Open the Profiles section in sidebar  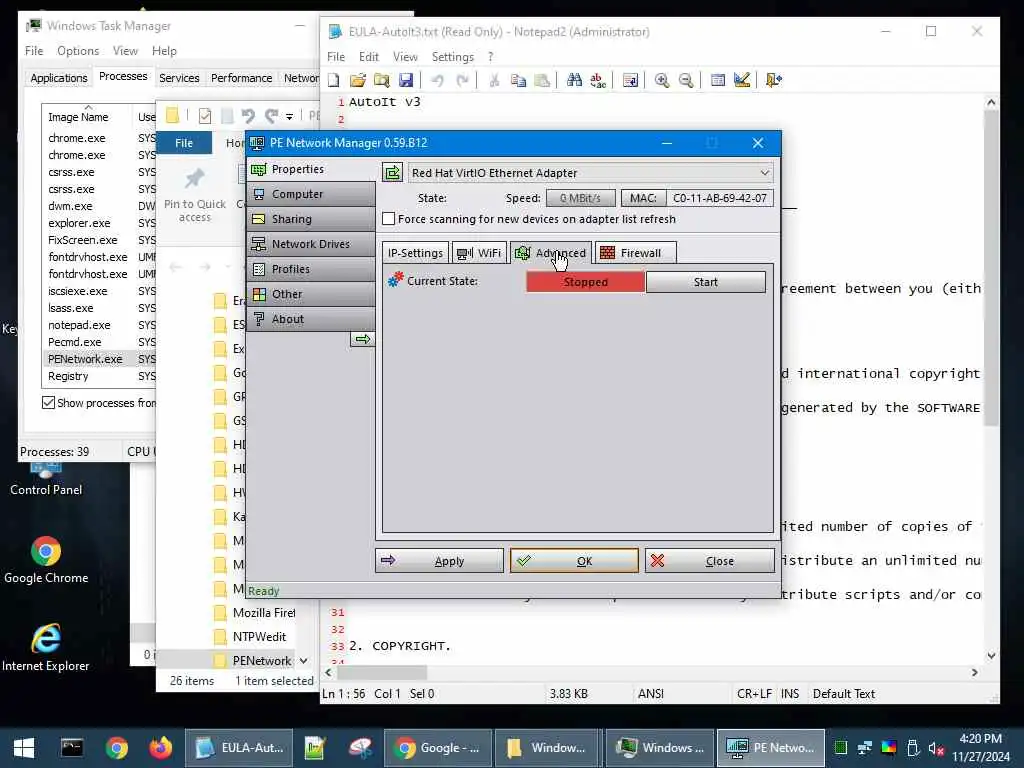311,269
